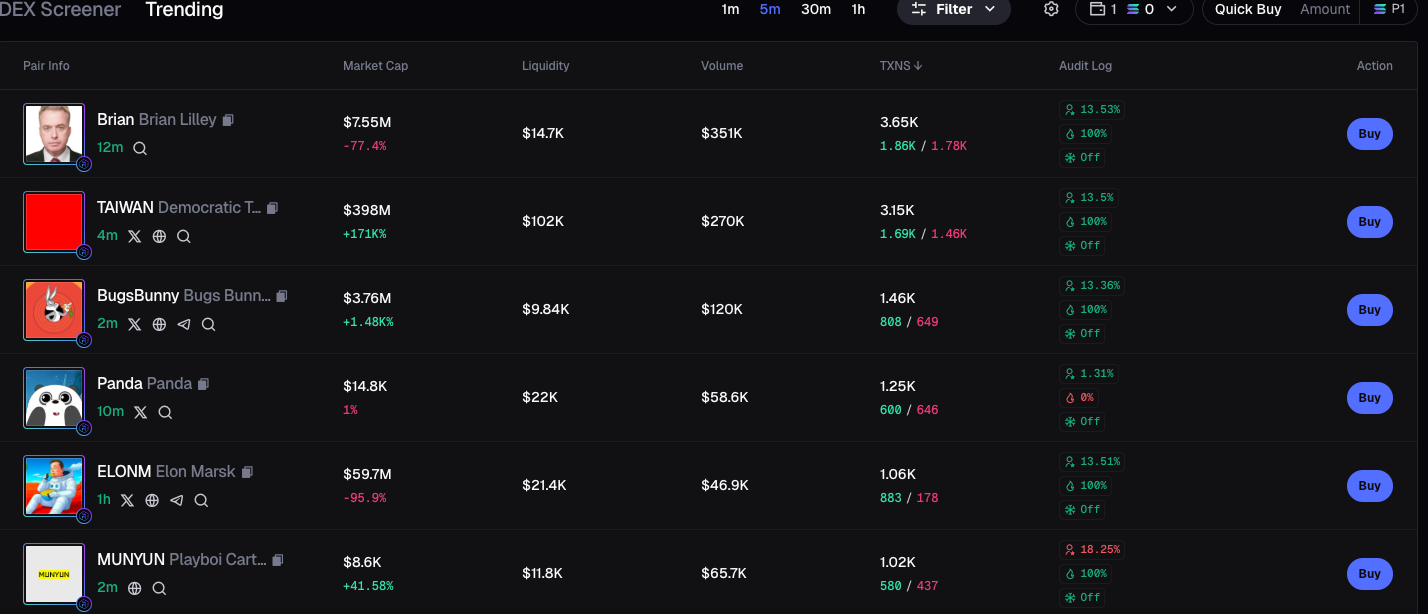
Task: Open ELONM's Telegram link
Action: [x=177, y=500]
